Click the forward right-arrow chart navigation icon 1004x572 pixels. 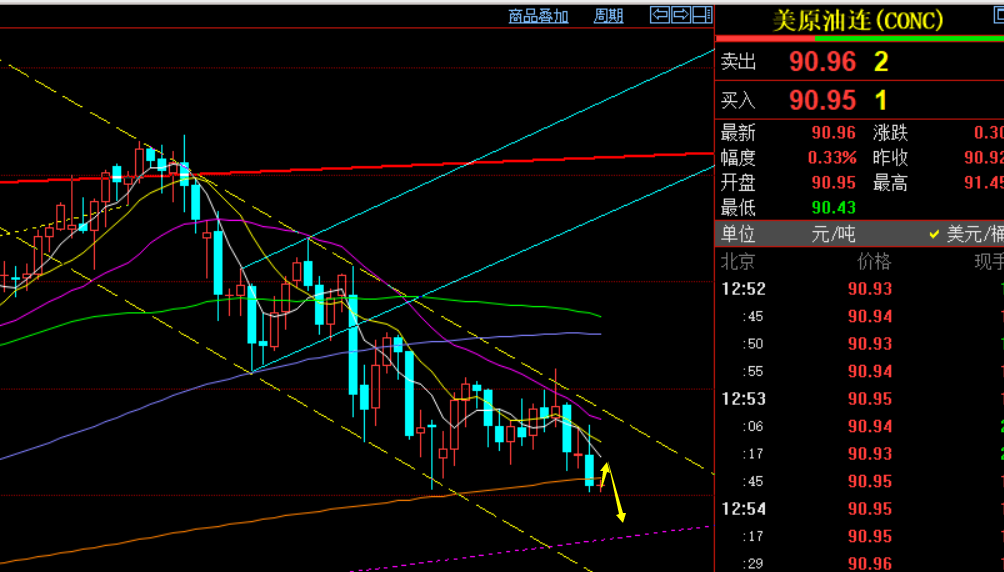coord(681,15)
